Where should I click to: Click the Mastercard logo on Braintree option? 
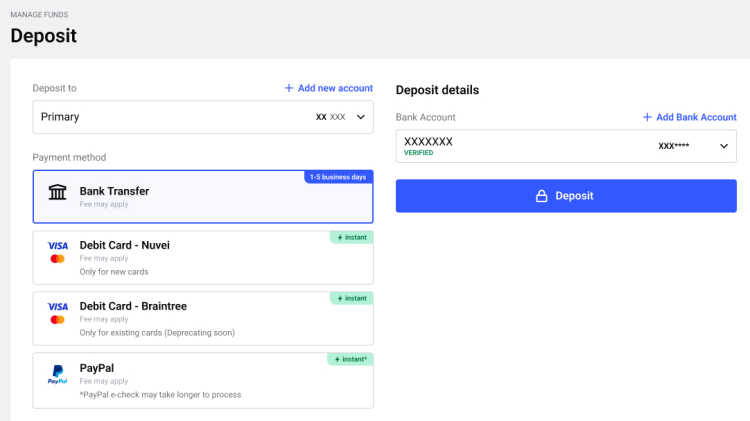[x=57, y=320]
